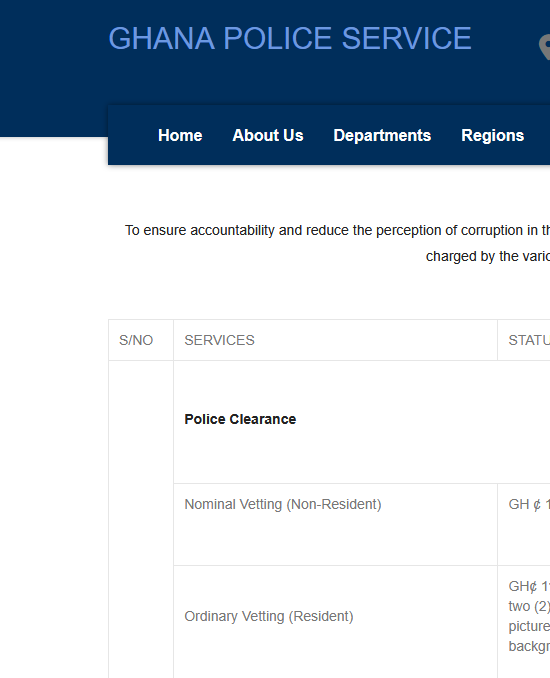Screen dimensions: 550x678
Task: Open the Ghana Police Service title link
Action: (290, 38)
